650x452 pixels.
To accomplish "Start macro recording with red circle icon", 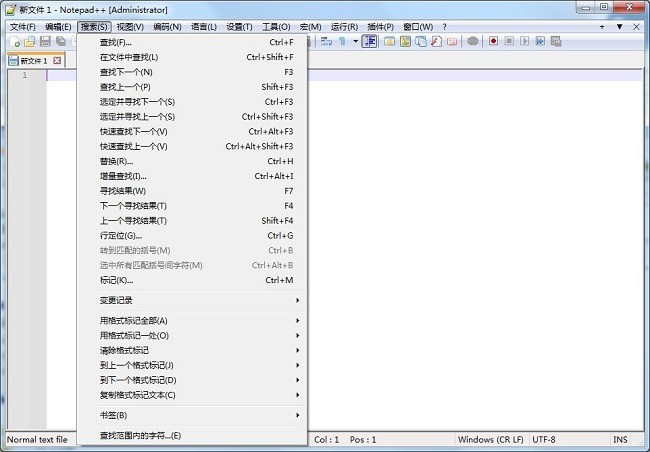I will pyautogui.click(x=493, y=41).
